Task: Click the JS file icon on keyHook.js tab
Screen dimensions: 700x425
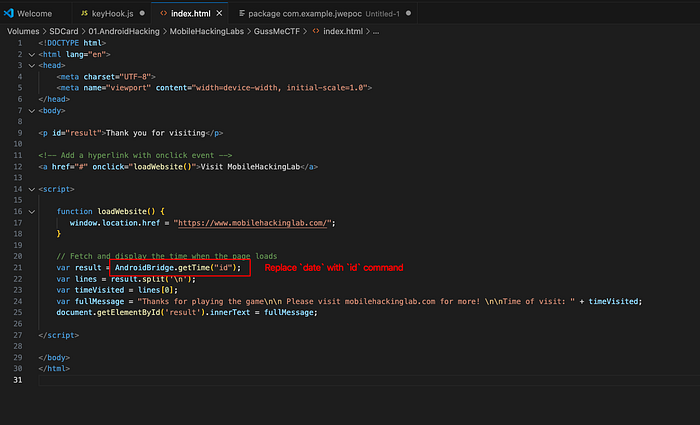Action: pos(84,13)
